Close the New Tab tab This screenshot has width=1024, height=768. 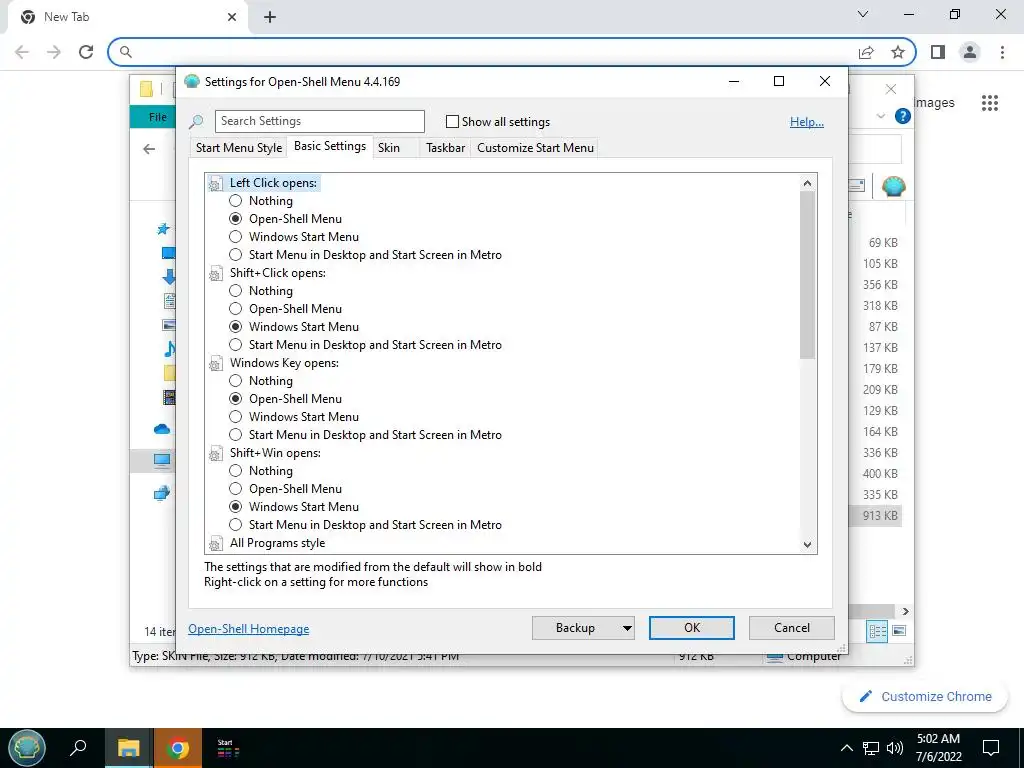231,18
